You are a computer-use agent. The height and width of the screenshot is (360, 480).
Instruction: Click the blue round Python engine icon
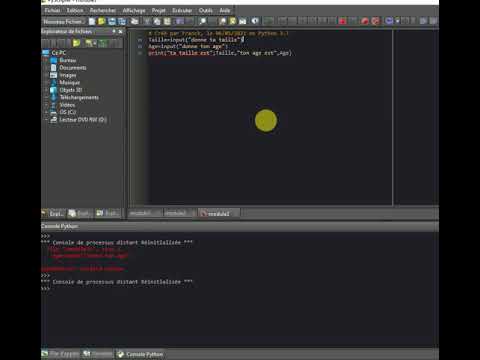pos(389,21)
